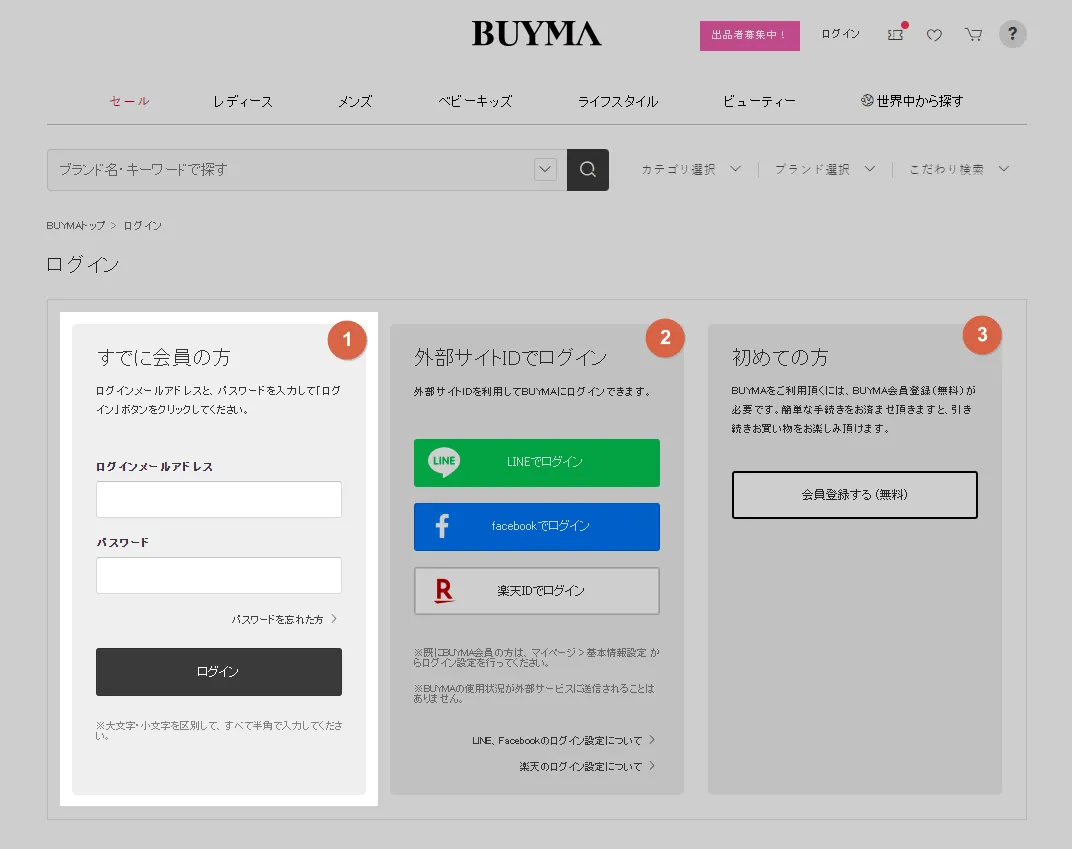This screenshot has height=849, width=1072.
Task: Click the LINE logo icon
Action: 444,461
